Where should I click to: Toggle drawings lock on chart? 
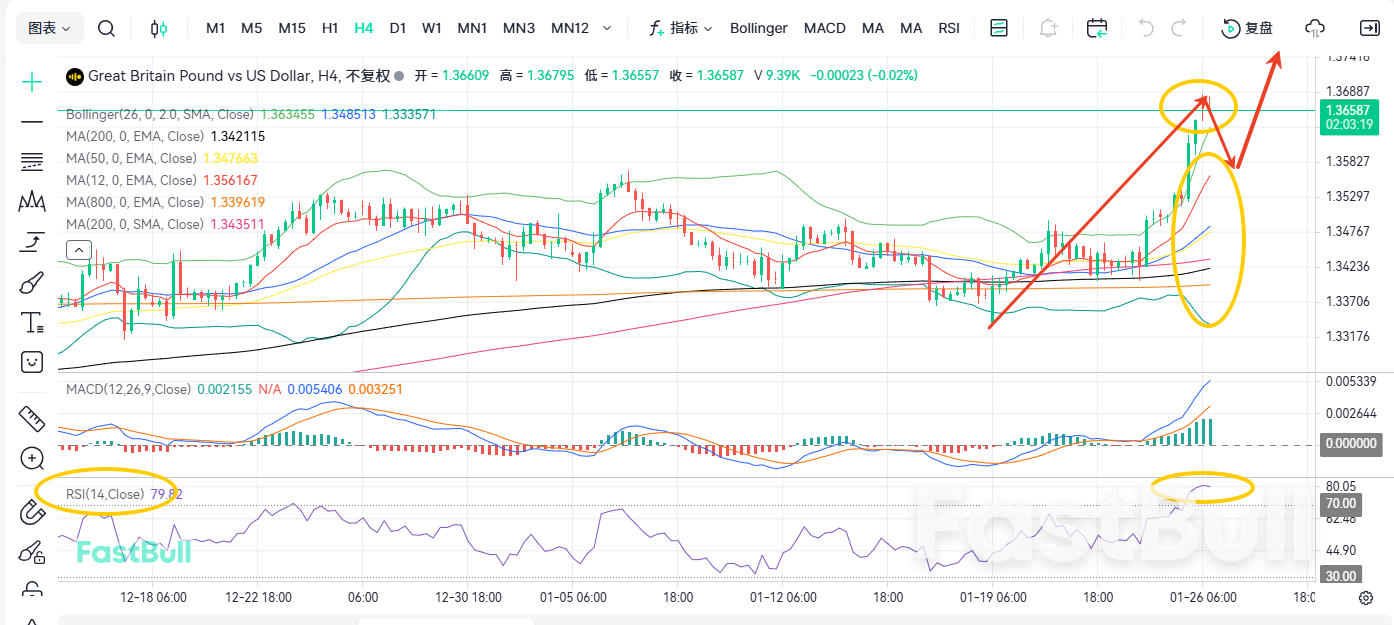[31, 591]
